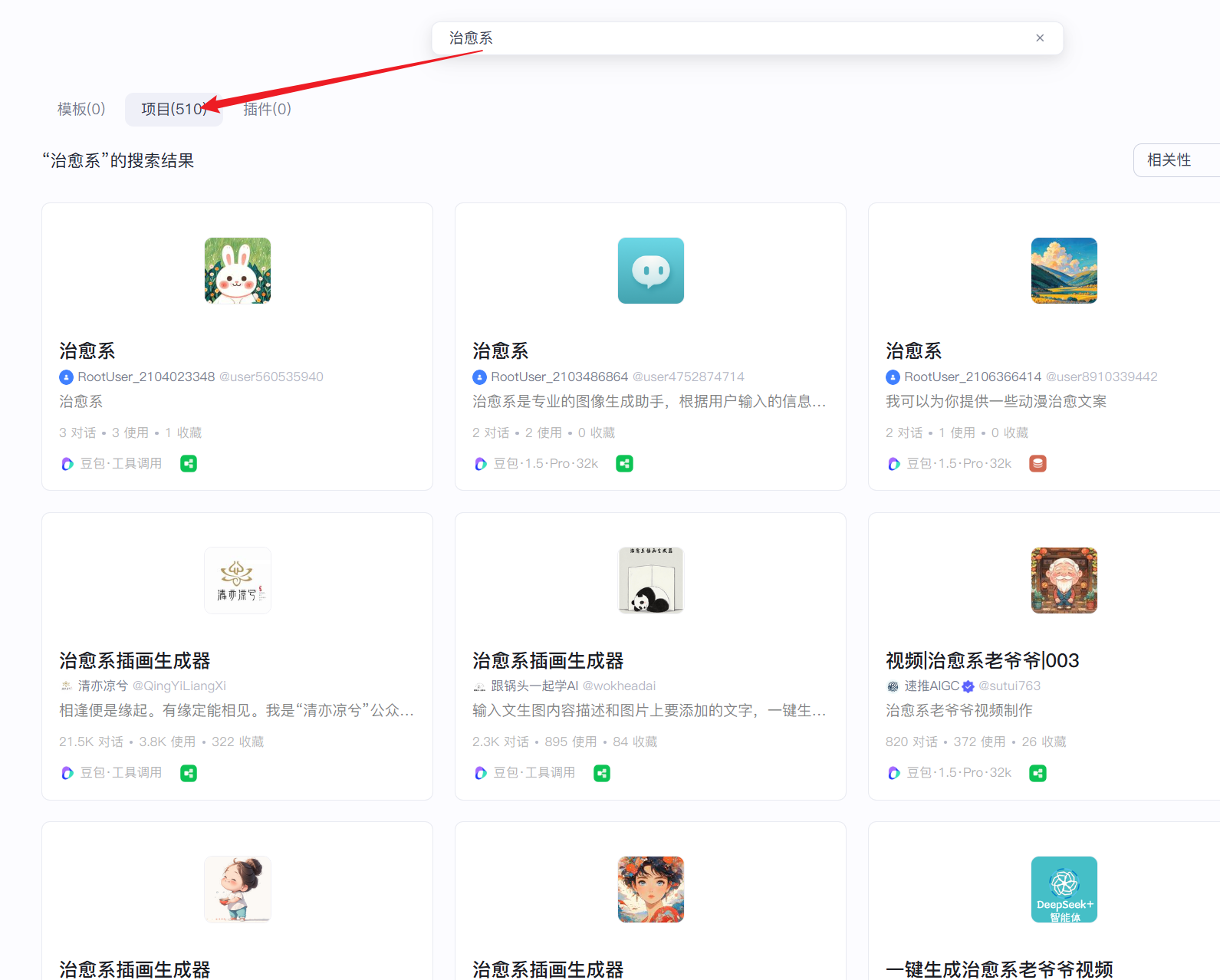Open 治愈系 title by RootUser_2103486864
This screenshot has width=1220, height=980.
pos(501,351)
